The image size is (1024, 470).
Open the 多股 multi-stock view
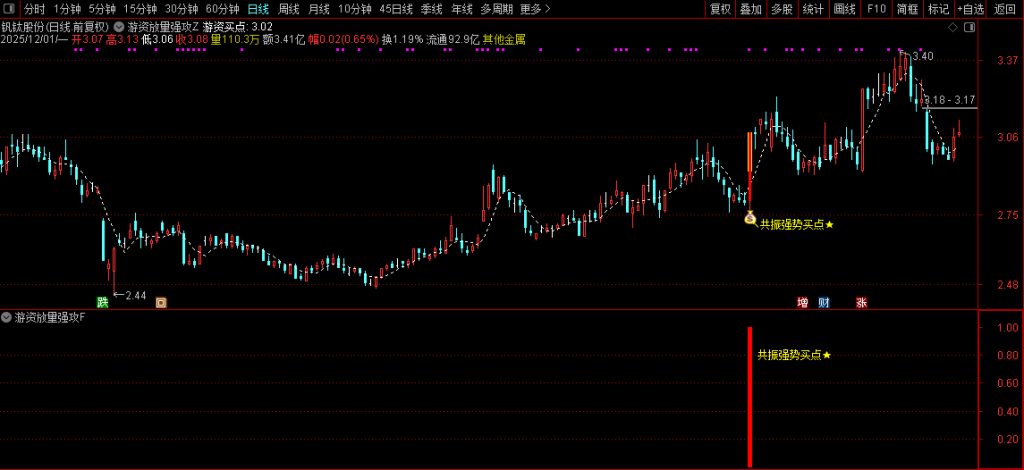pos(781,9)
